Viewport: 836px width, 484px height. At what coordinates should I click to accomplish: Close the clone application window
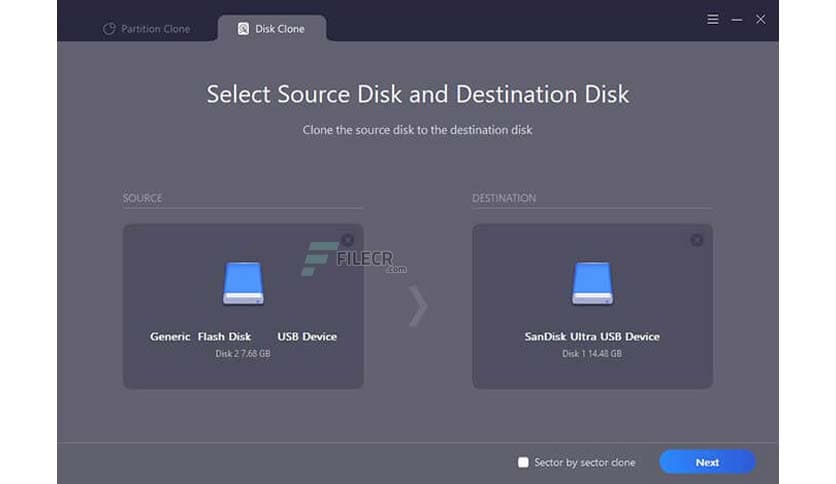[761, 19]
